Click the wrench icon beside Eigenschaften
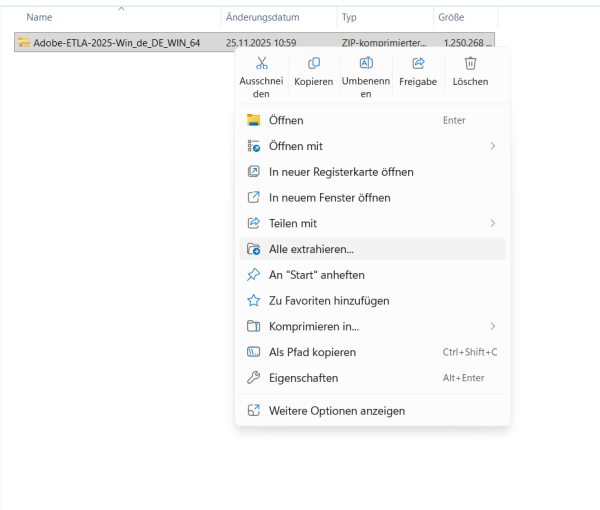The height and width of the screenshot is (510, 600). [253, 378]
